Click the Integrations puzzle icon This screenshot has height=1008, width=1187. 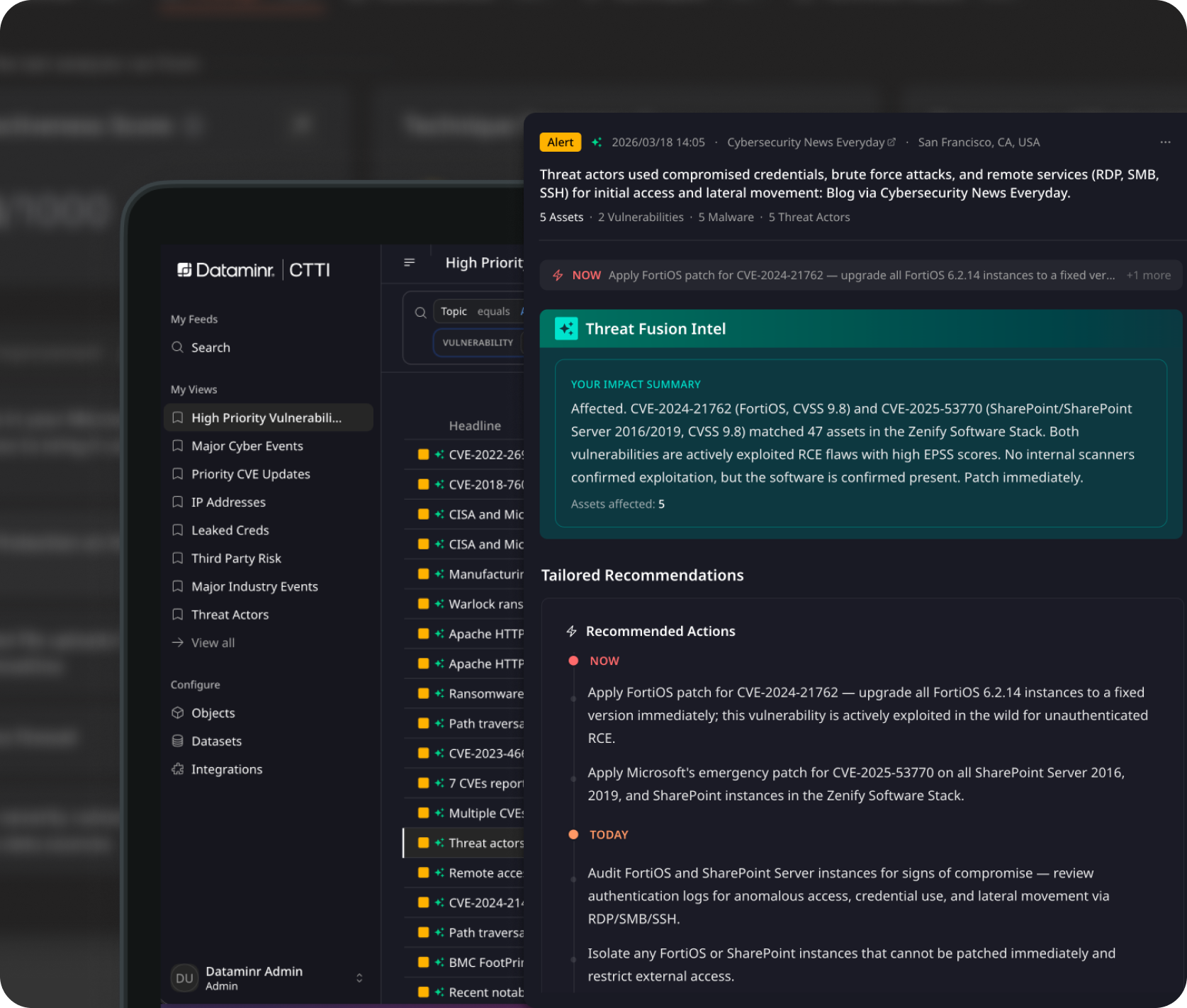click(x=178, y=769)
